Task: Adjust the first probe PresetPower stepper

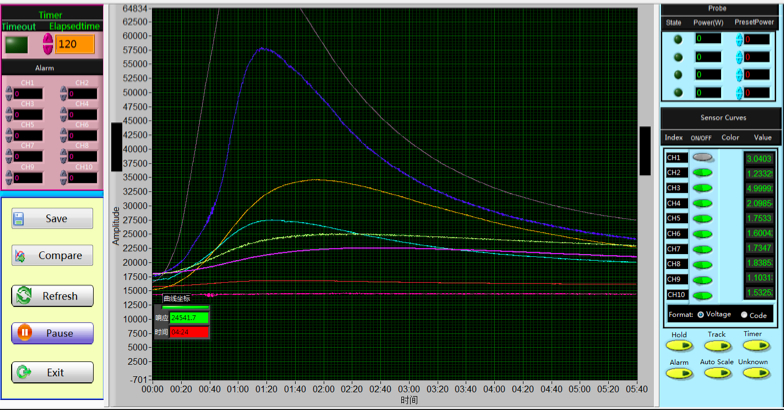Action: [739, 40]
